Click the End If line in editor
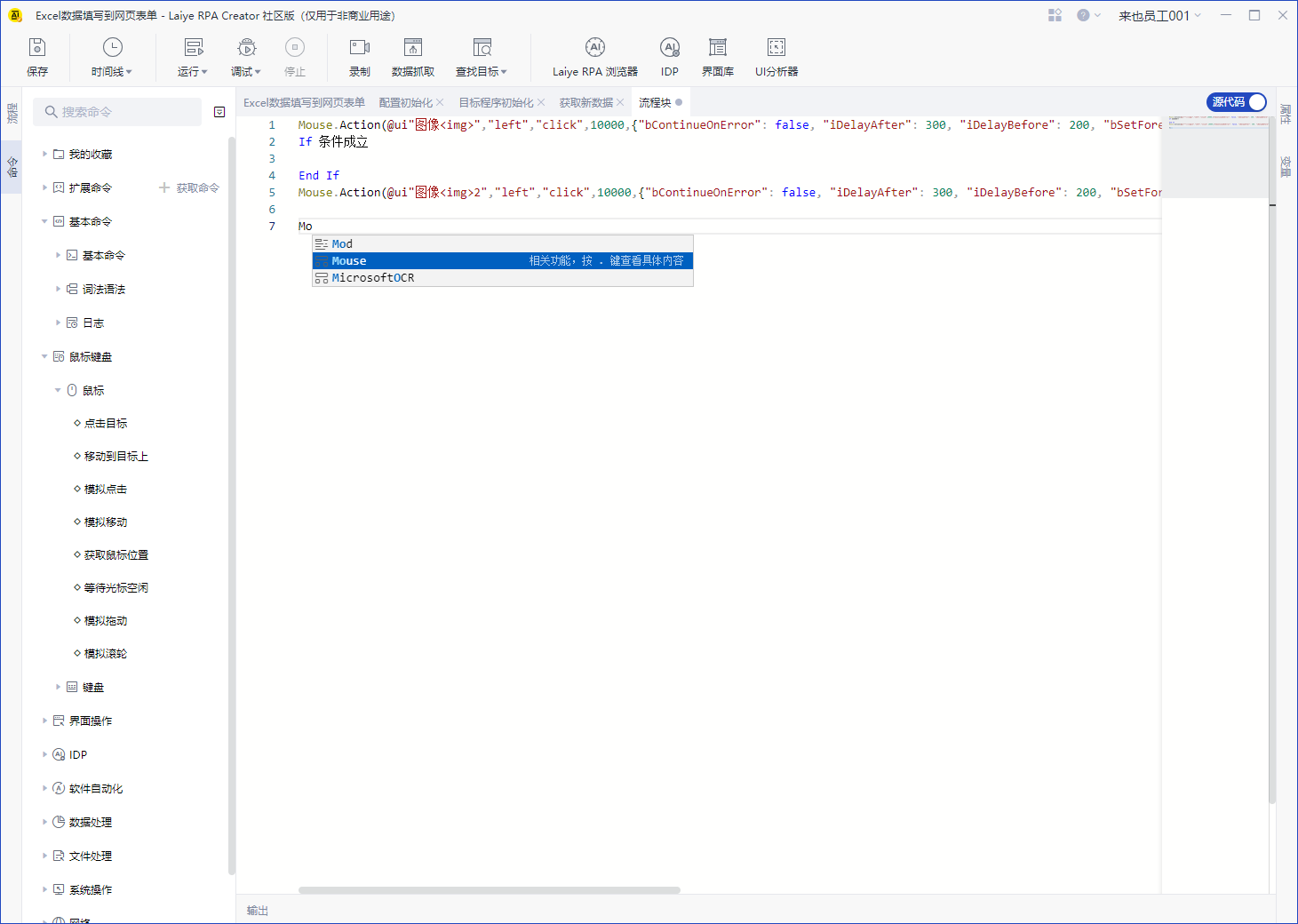The image size is (1298, 924). (319, 175)
